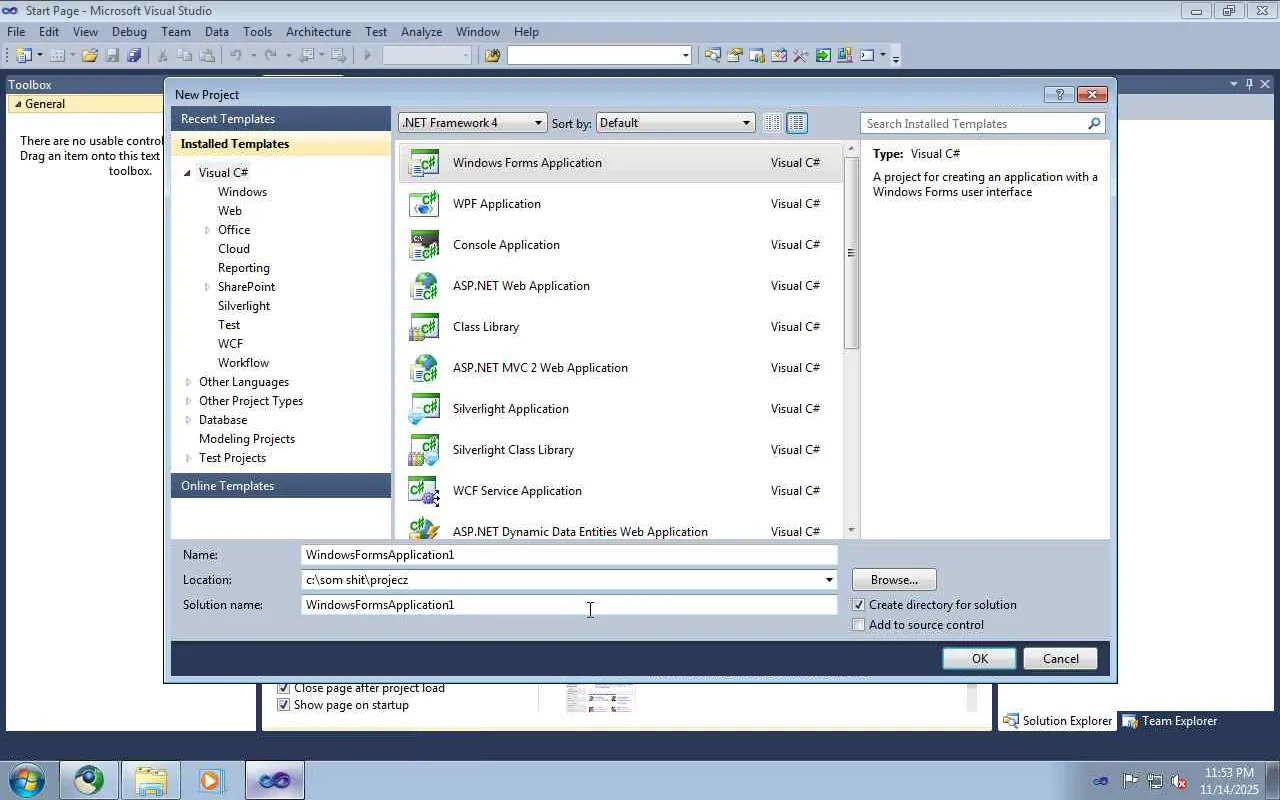
Task: Expand the Test Projects node
Action: click(188, 458)
